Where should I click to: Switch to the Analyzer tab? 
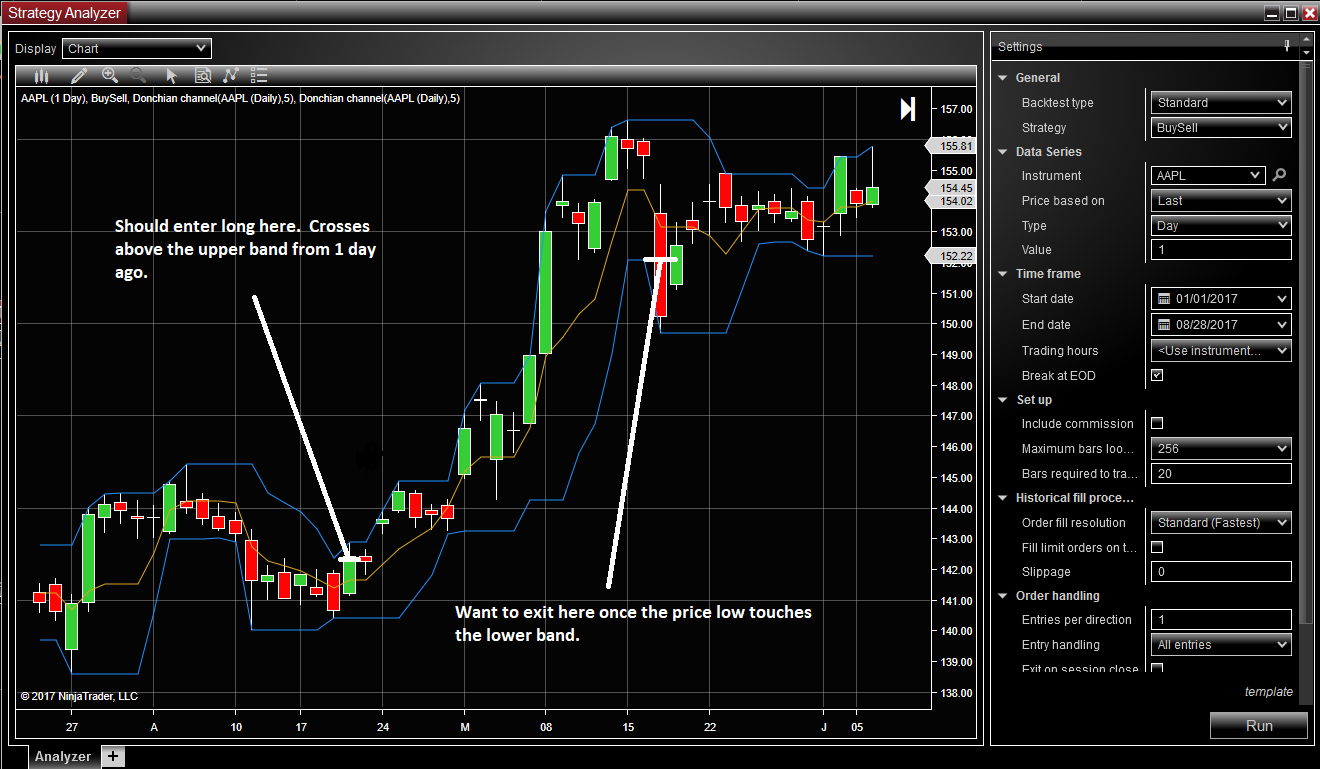[62, 757]
